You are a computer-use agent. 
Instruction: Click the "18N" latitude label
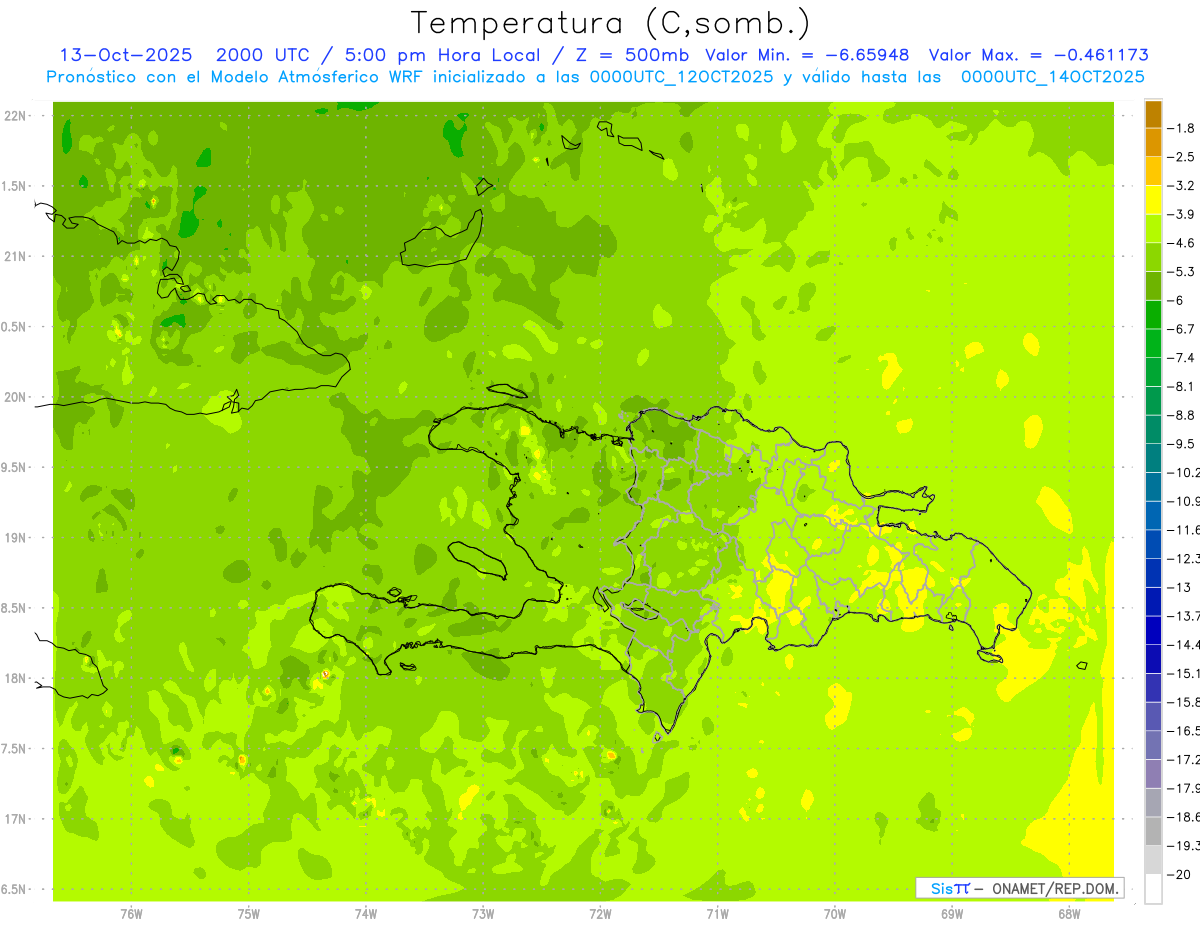point(15,678)
